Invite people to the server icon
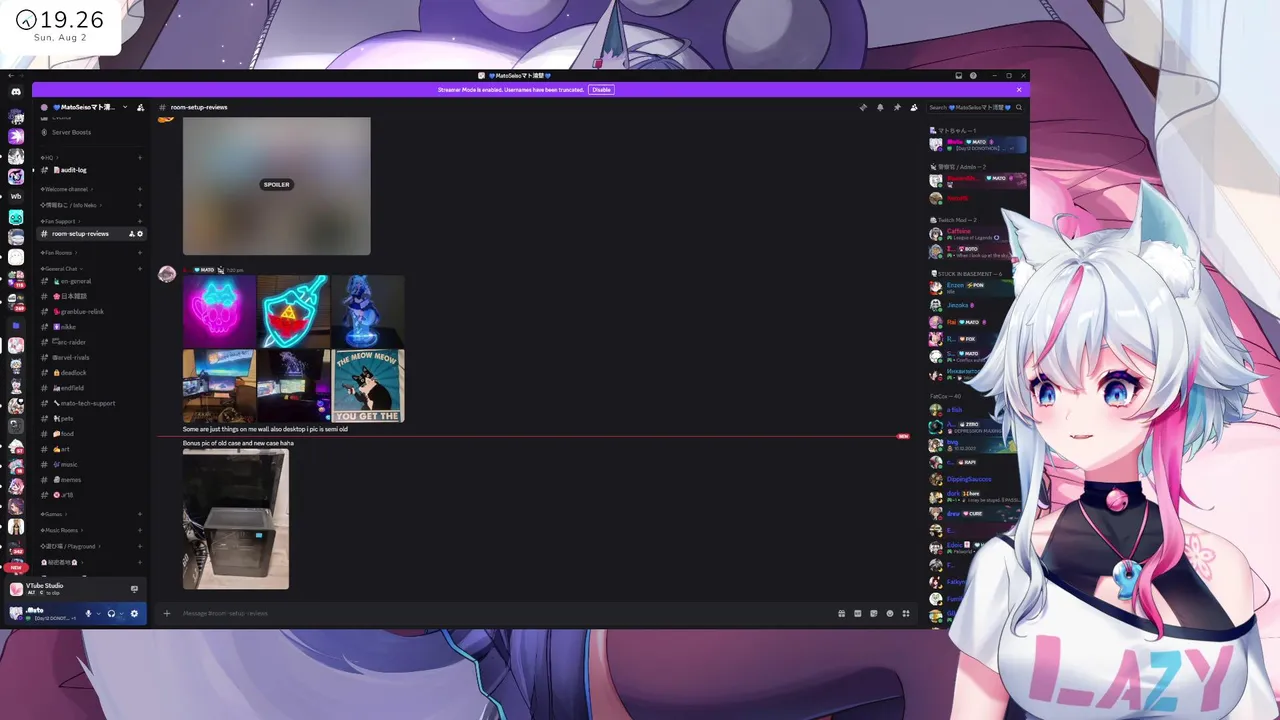Image resolution: width=1280 pixels, height=720 pixels. pyautogui.click(x=140, y=107)
